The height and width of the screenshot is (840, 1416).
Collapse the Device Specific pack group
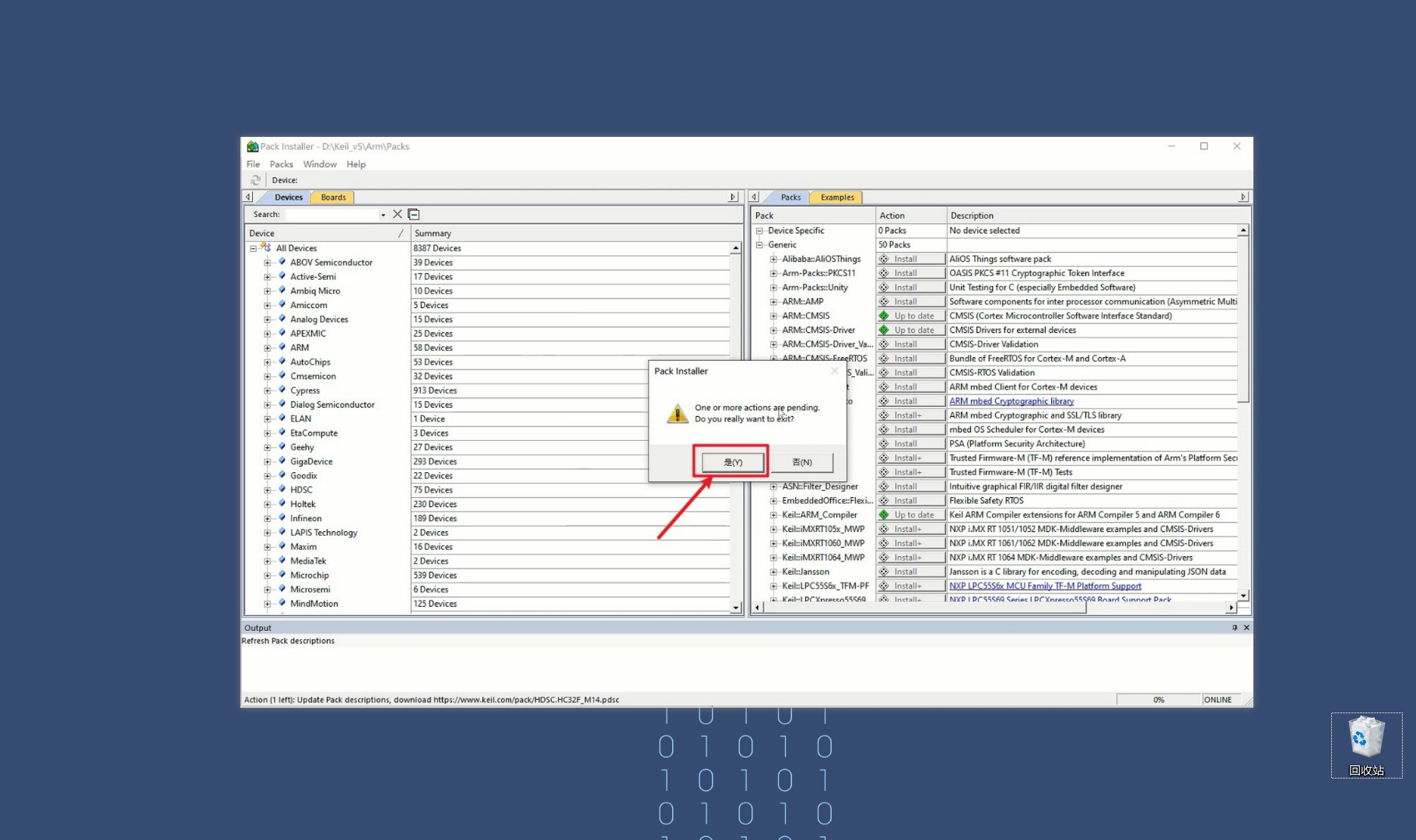(x=759, y=230)
